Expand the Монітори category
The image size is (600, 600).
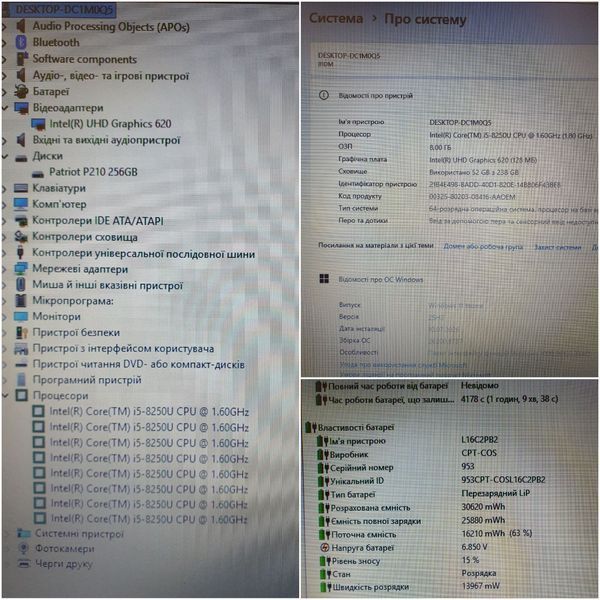point(5,317)
